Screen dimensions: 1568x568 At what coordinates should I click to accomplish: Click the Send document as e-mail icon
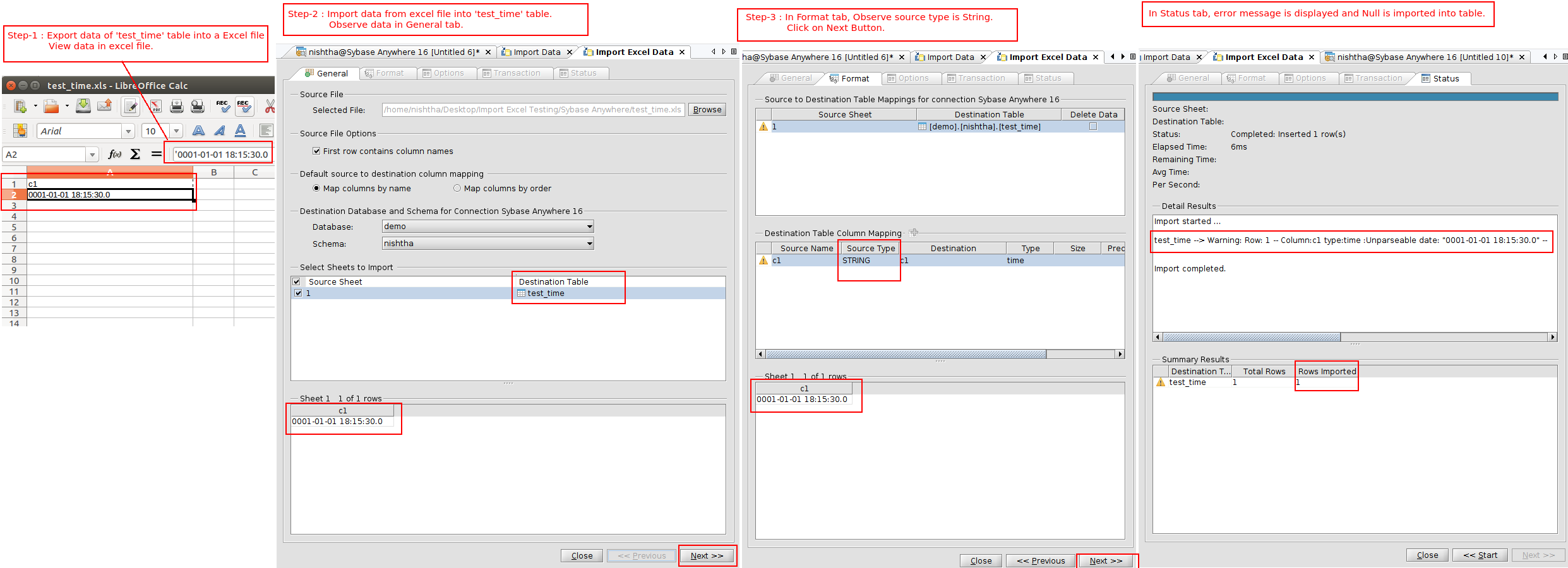[x=104, y=106]
